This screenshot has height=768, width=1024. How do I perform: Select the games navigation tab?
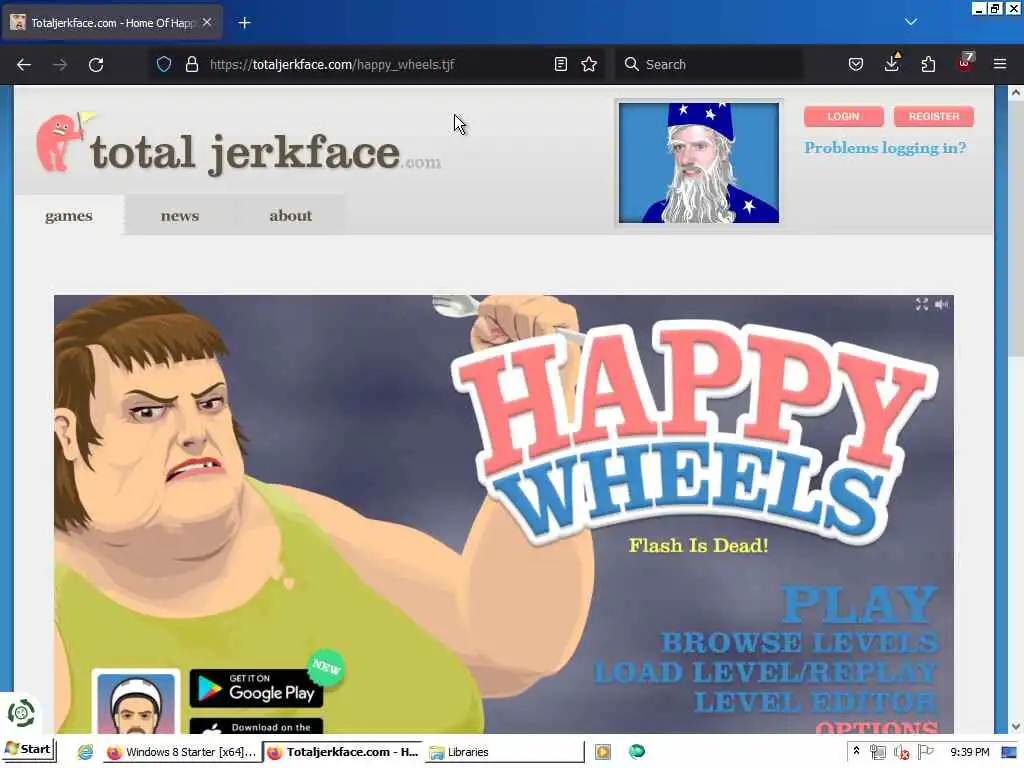tap(69, 216)
